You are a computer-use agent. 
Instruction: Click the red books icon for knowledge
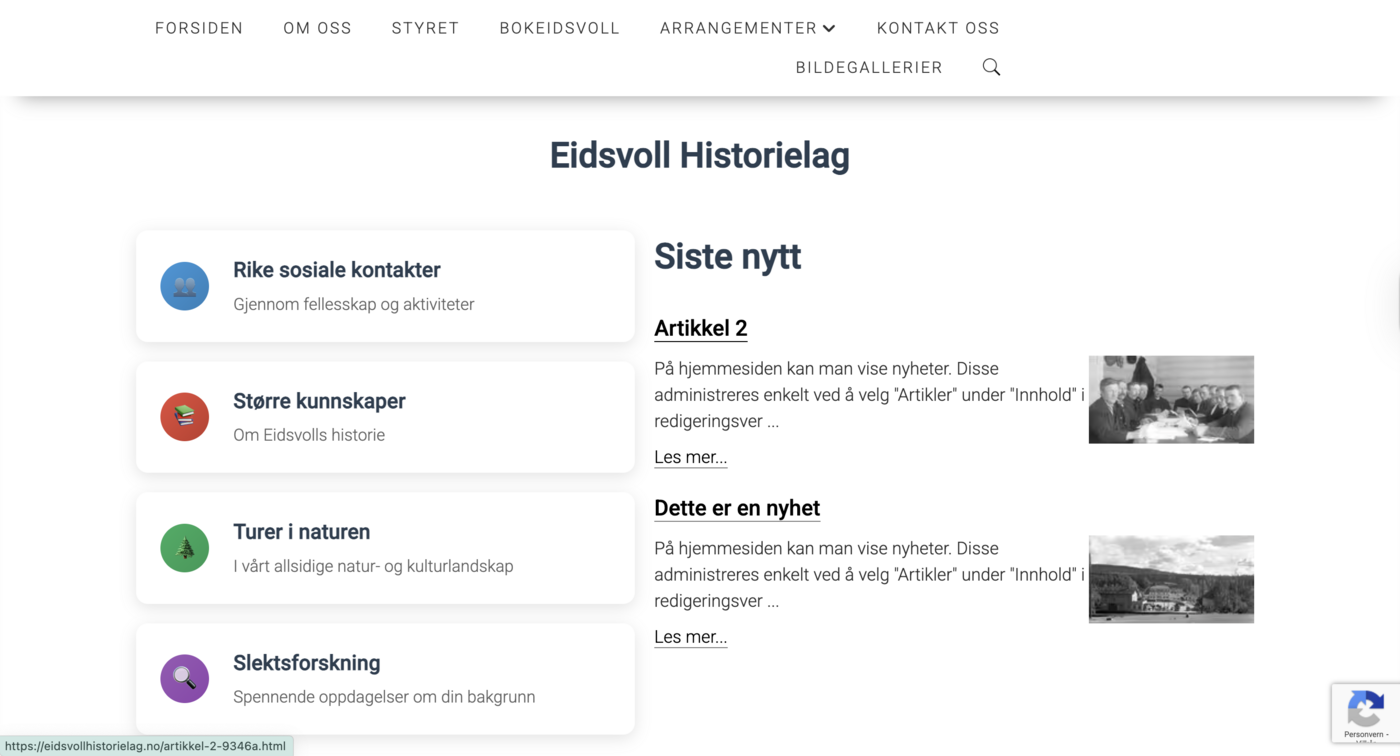click(185, 417)
